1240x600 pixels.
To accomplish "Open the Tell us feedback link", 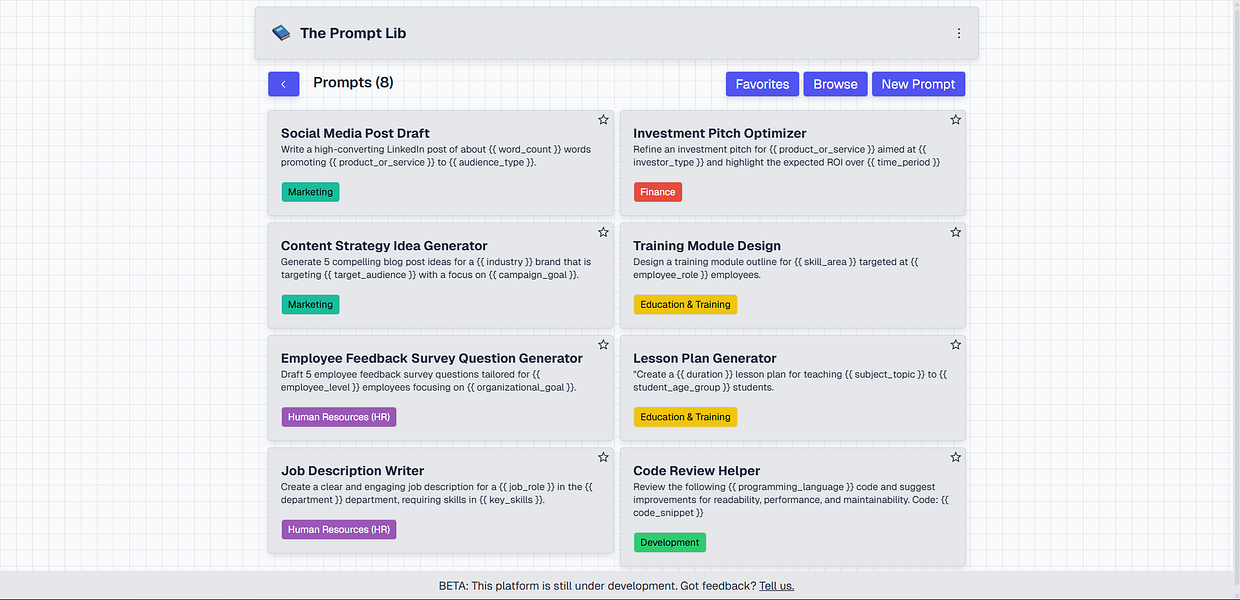I will click(x=776, y=585).
